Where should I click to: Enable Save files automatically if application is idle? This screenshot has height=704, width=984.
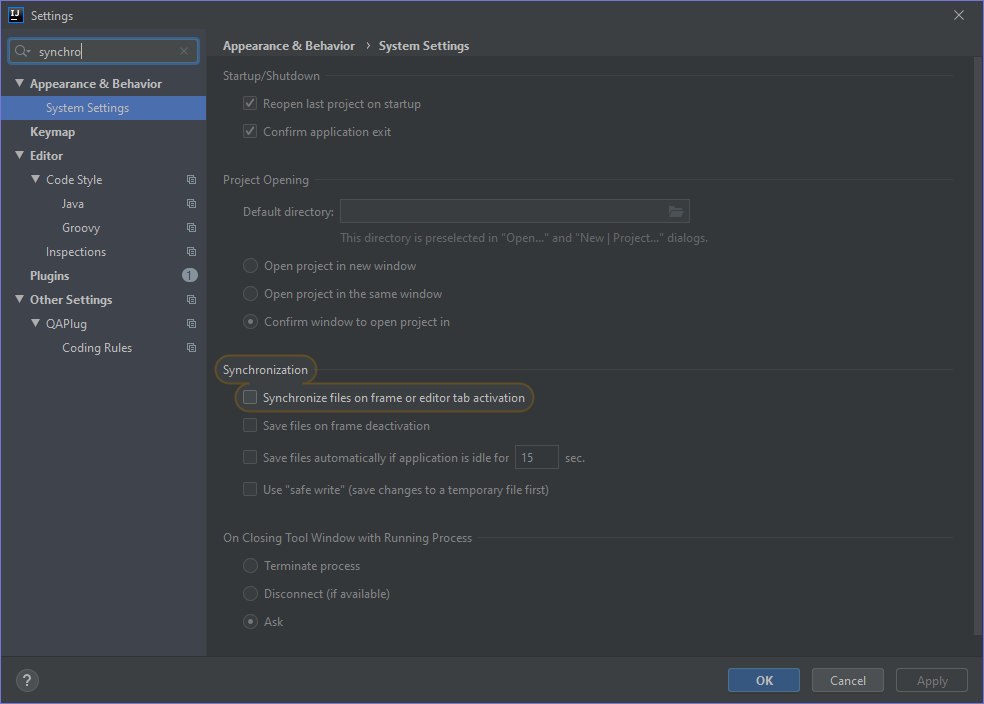[250, 457]
